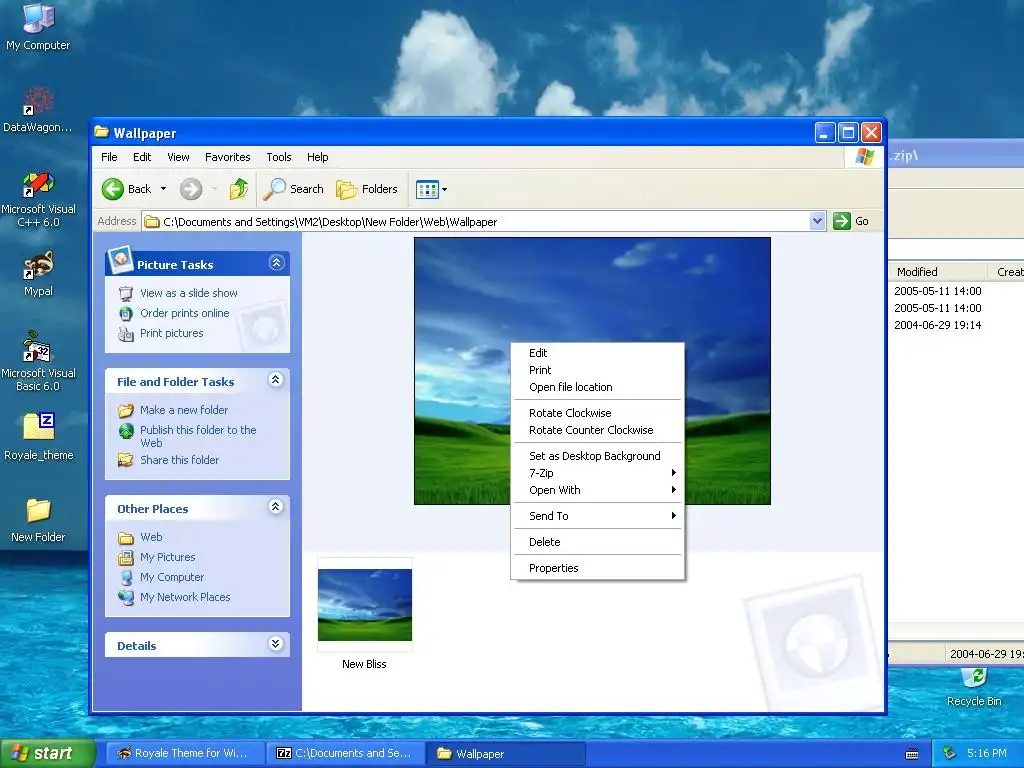Collapse the Picture Tasks panel
Viewport: 1024px width, 768px height.
[x=276, y=263]
